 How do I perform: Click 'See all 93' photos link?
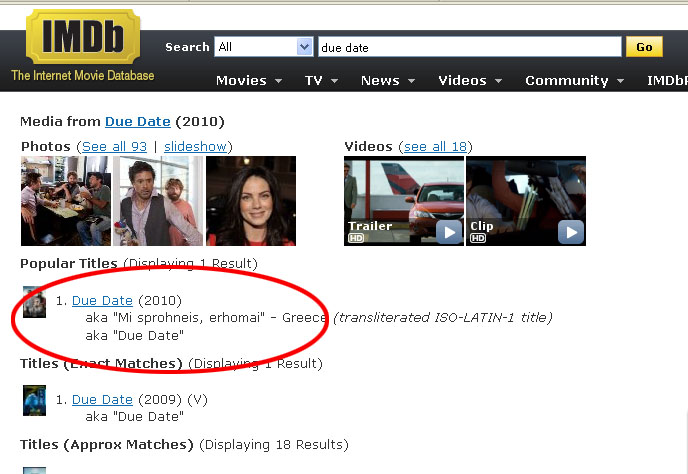coord(114,146)
